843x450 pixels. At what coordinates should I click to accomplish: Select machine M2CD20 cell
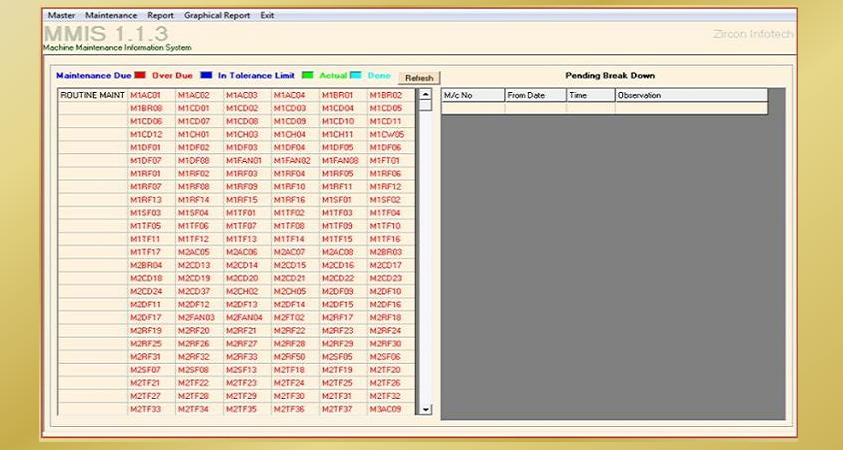247,278
